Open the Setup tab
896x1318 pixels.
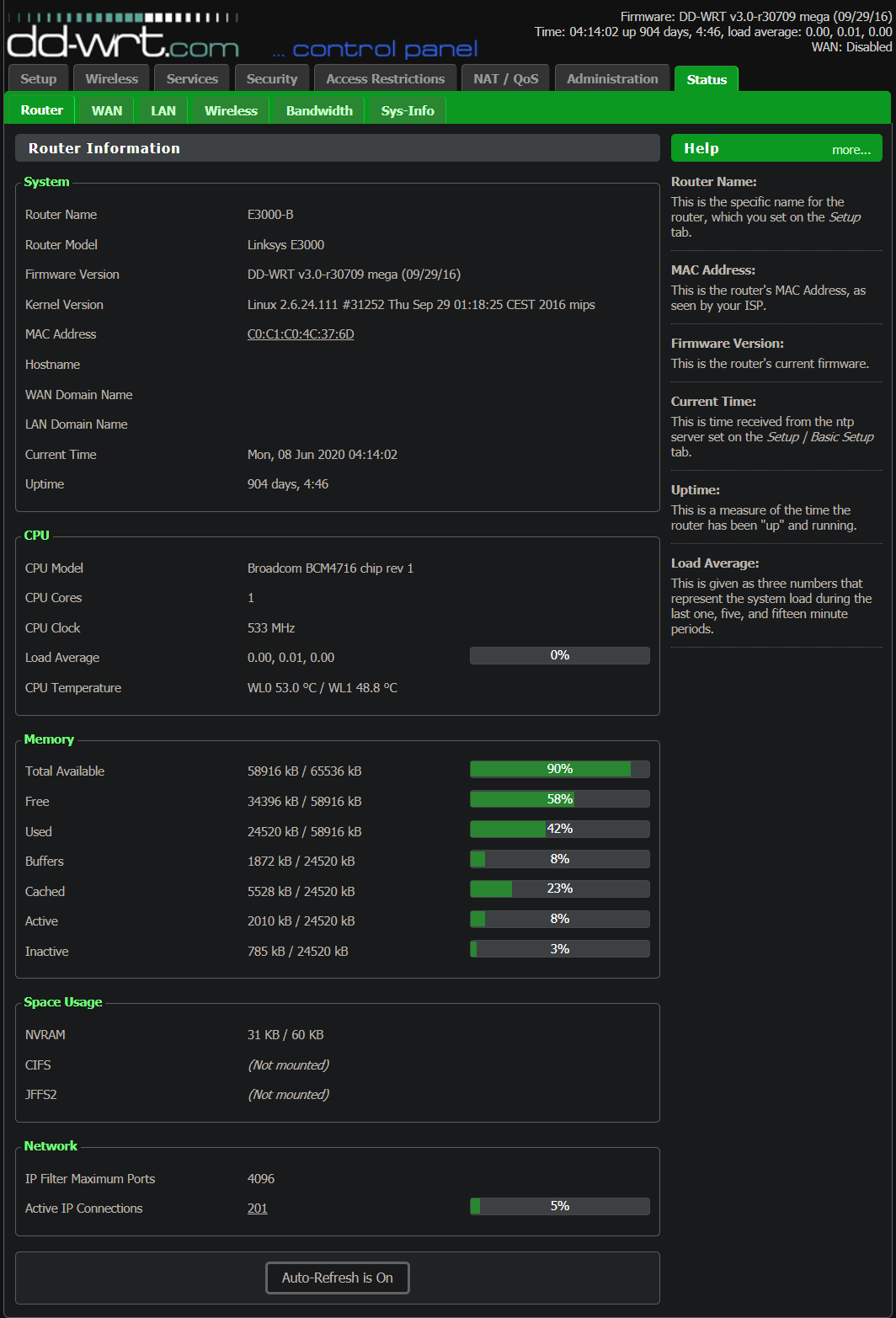37,77
